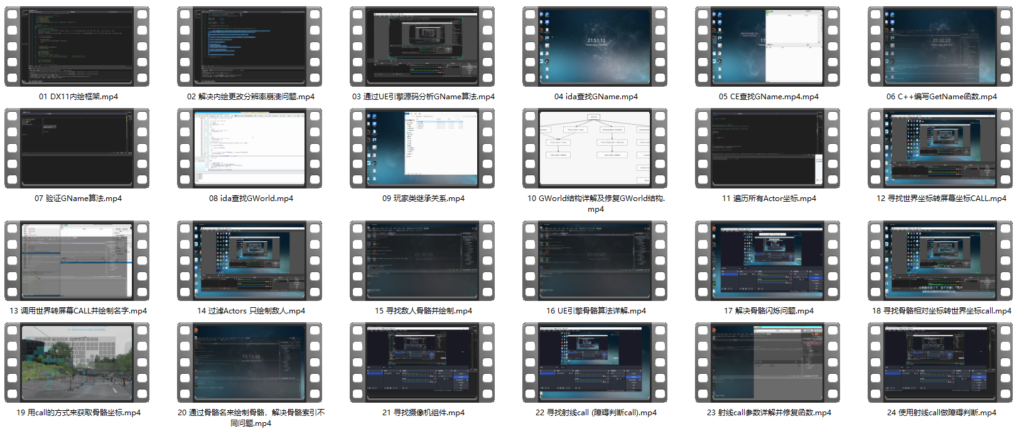Image resolution: width=1024 pixels, height=436 pixels.
Task: Select thumbnail of 21 寻找摄像机组件.mp4
Action: (423, 363)
